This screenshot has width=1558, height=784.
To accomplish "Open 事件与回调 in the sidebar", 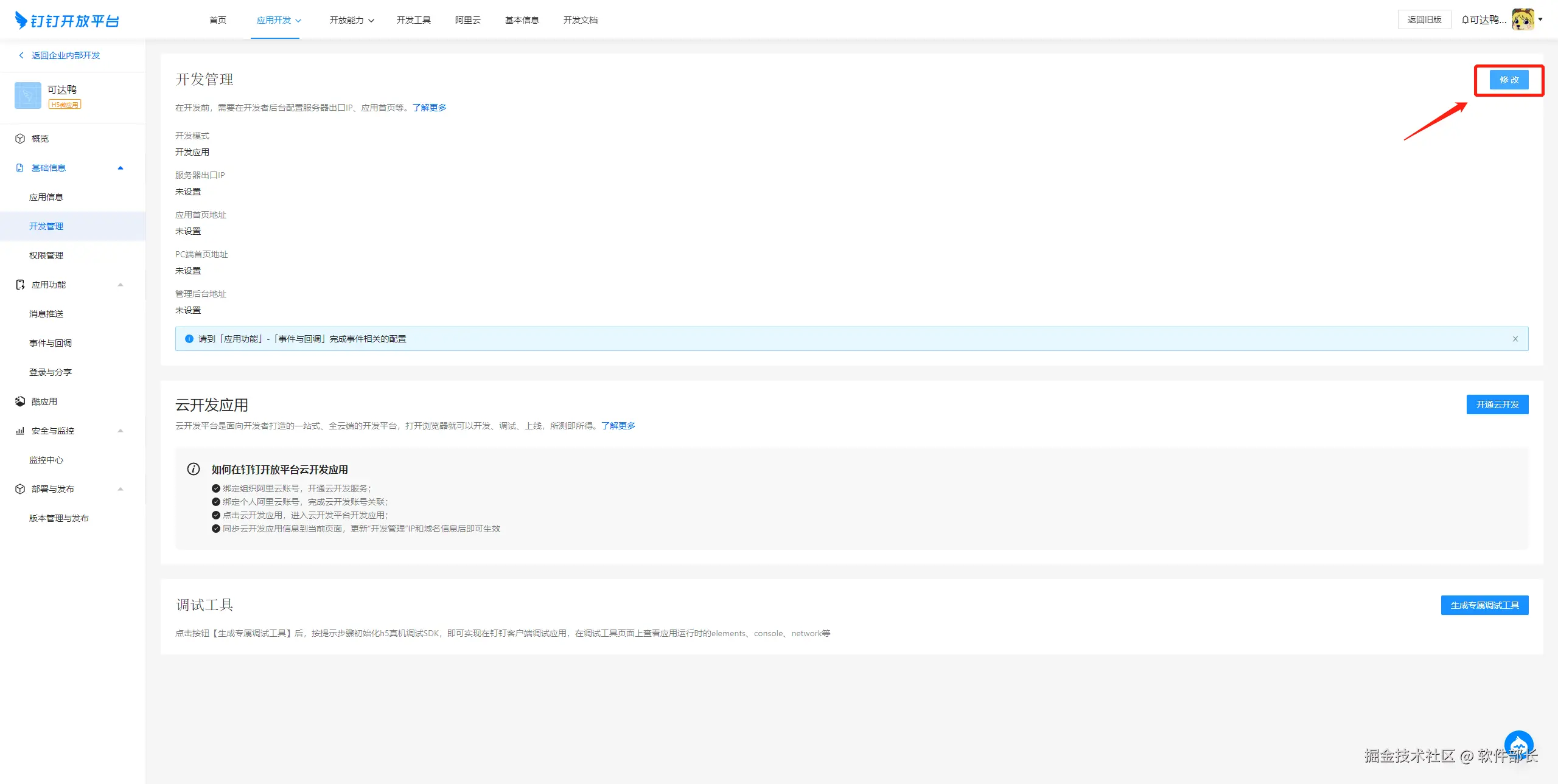I will pyautogui.click(x=51, y=343).
